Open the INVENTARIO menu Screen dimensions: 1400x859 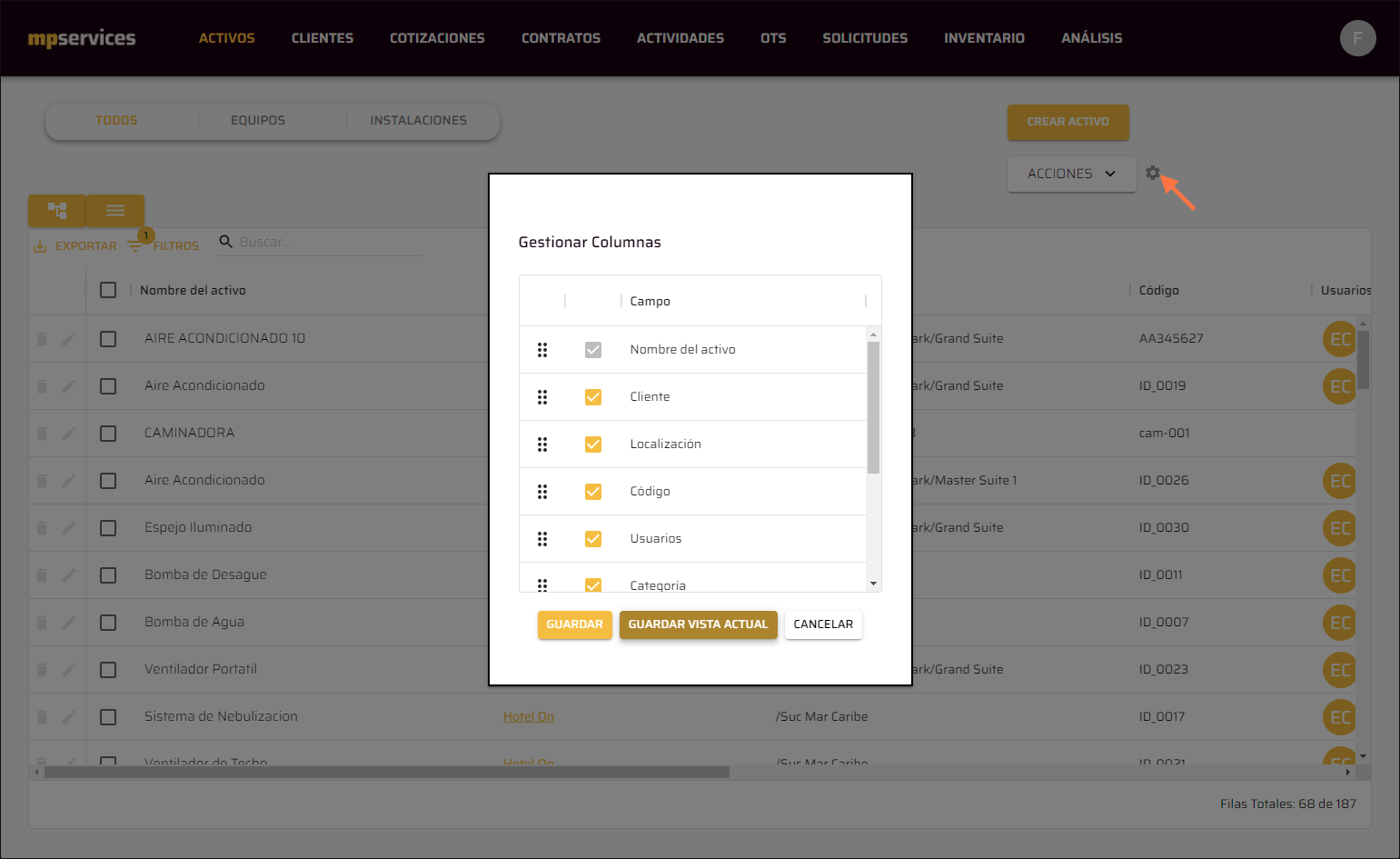pyautogui.click(x=984, y=38)
